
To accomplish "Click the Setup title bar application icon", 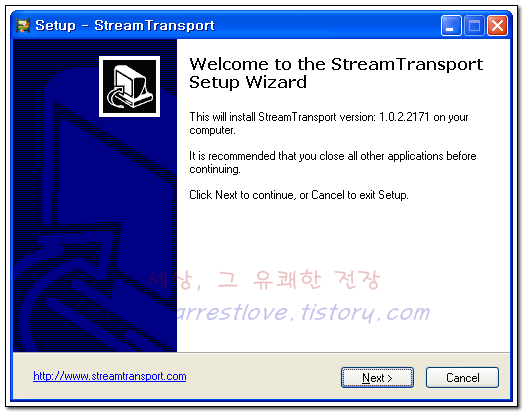I will point(23,26).
